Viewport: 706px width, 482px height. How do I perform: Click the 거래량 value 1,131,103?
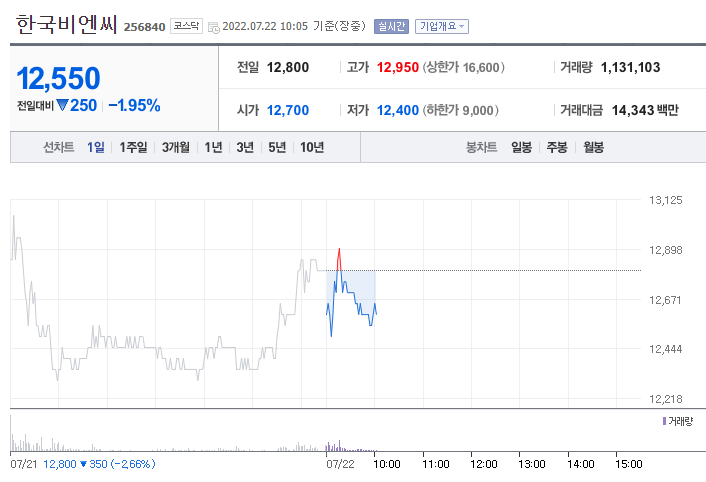[x=630, y=68]
